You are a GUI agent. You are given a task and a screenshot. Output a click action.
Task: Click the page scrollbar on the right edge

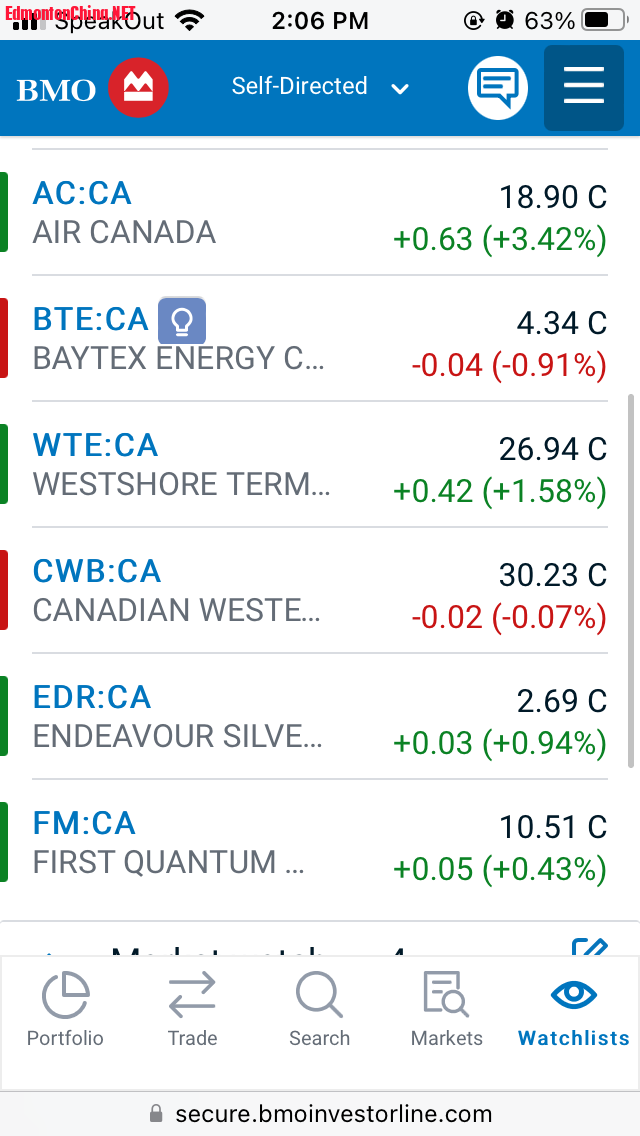pos(630,580)
